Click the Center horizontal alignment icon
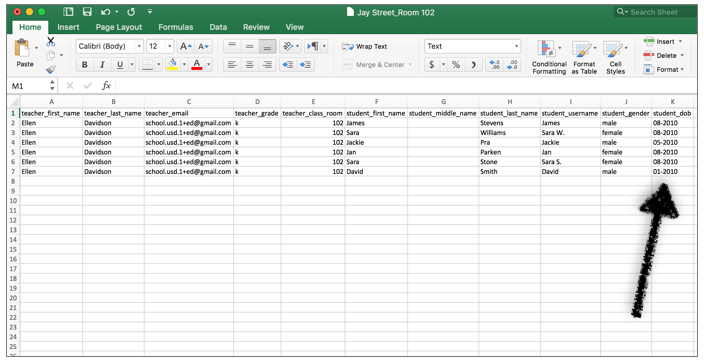The height and width of the screenshot is (364, 704). pos(250,65)
